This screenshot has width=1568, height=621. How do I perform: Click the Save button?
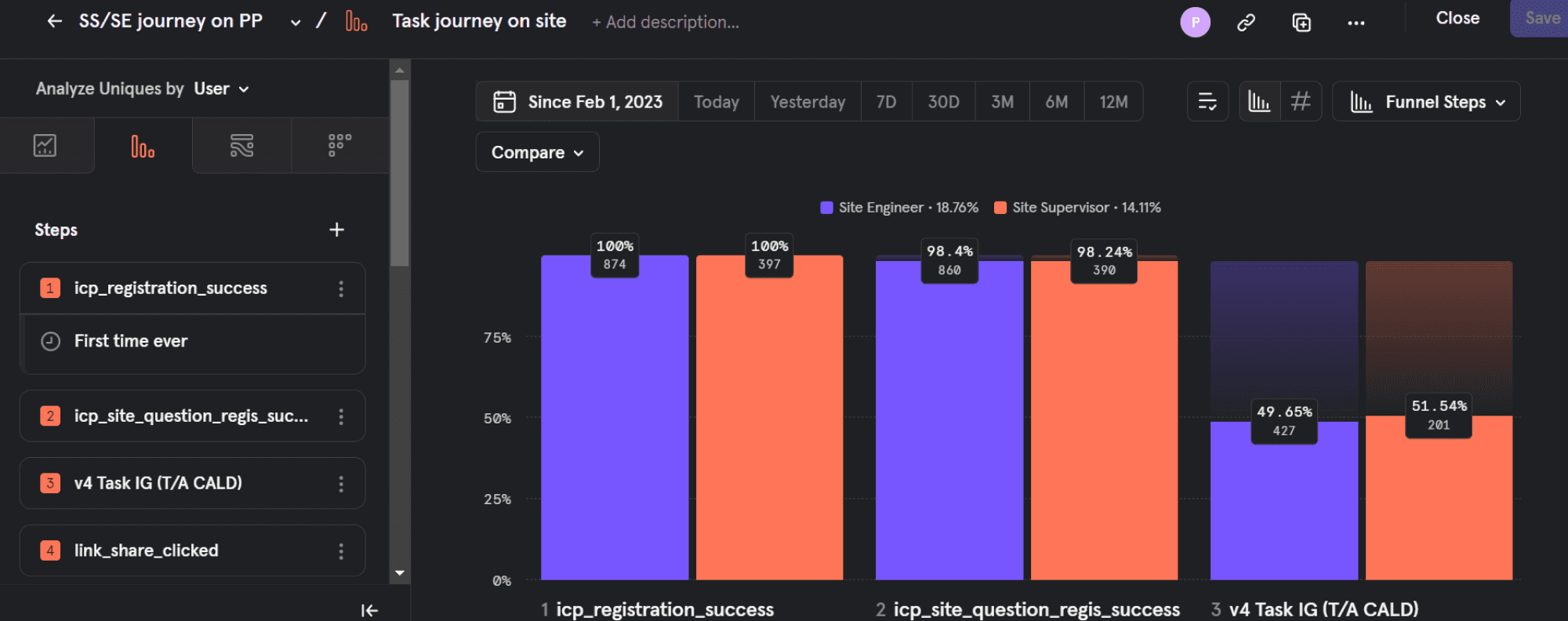click(1540, 18)
